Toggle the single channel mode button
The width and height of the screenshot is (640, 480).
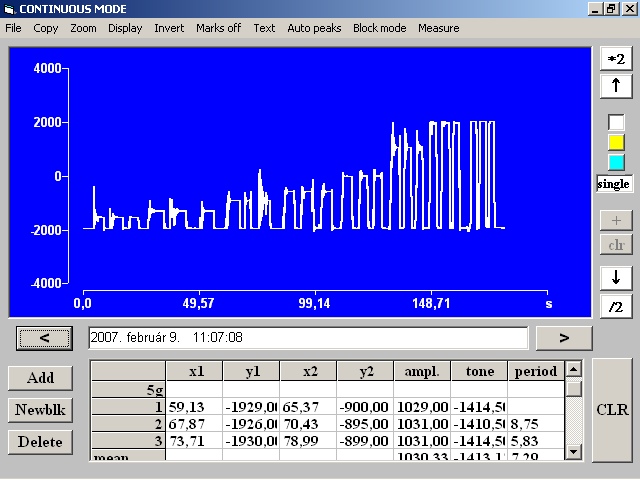click(614, 184)
